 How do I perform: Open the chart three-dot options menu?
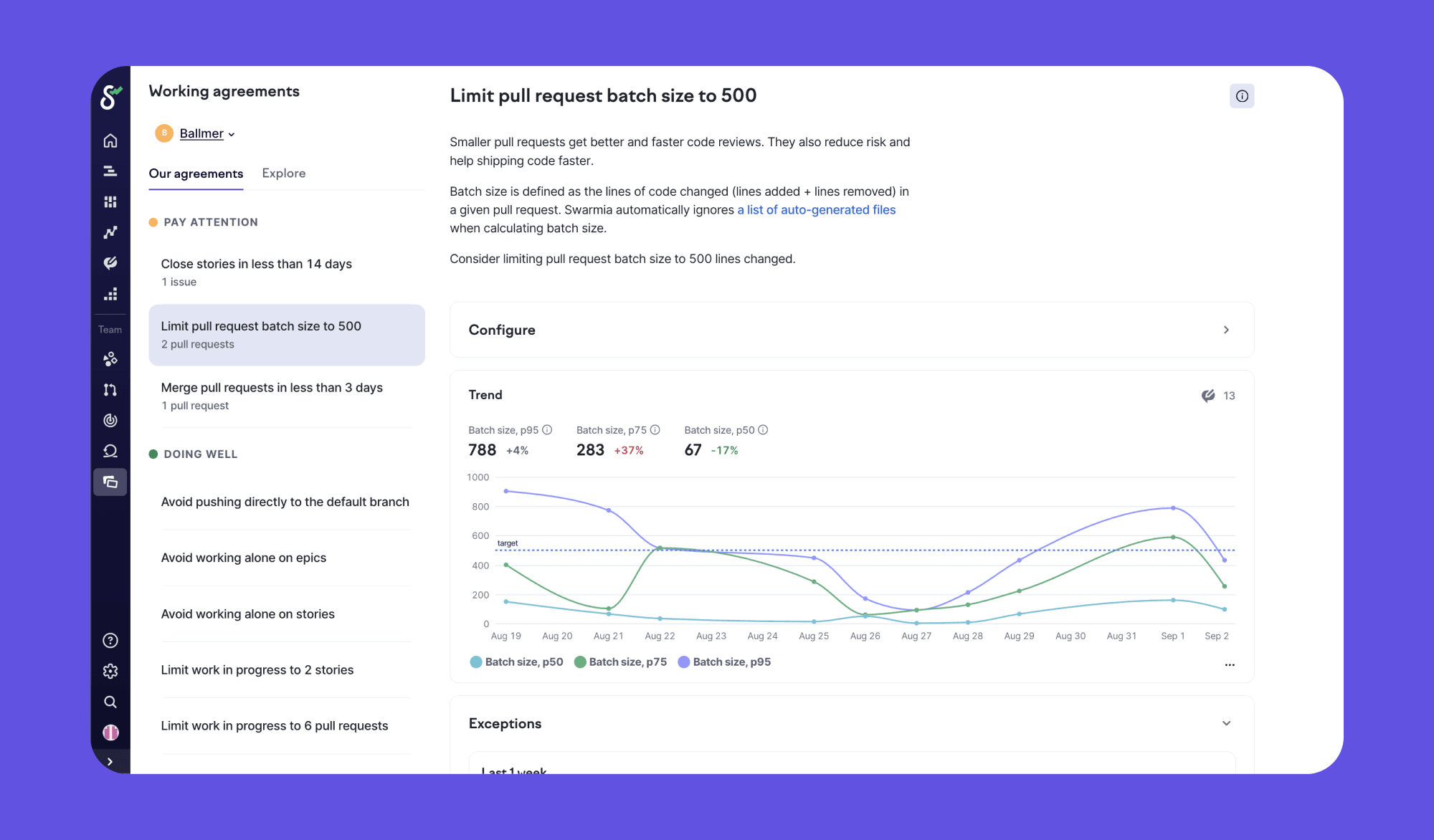[x=1229, y=664]
